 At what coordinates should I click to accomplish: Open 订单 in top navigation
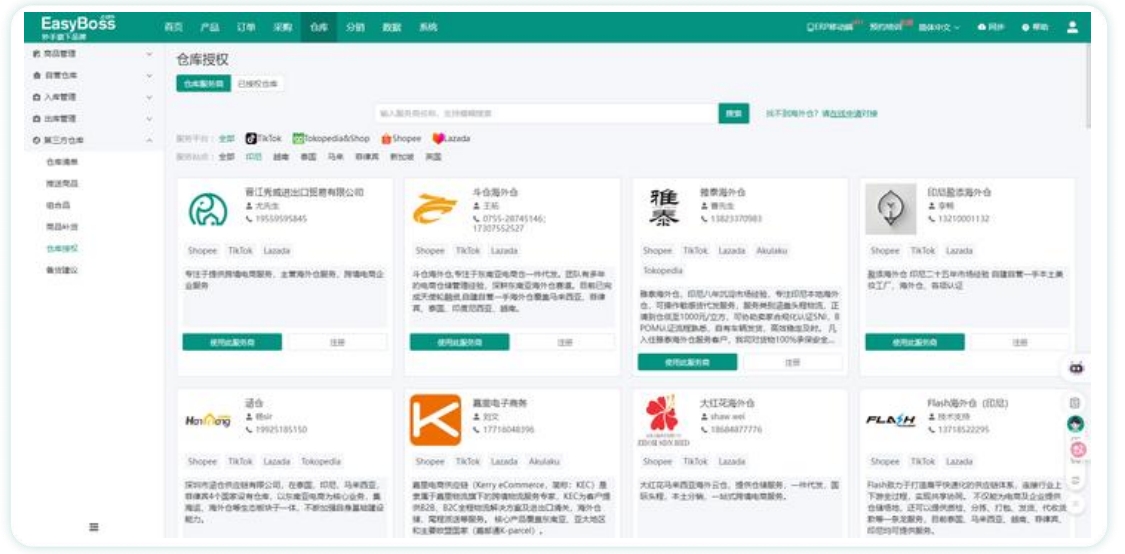pyautogui.click(x=246, y=27)
